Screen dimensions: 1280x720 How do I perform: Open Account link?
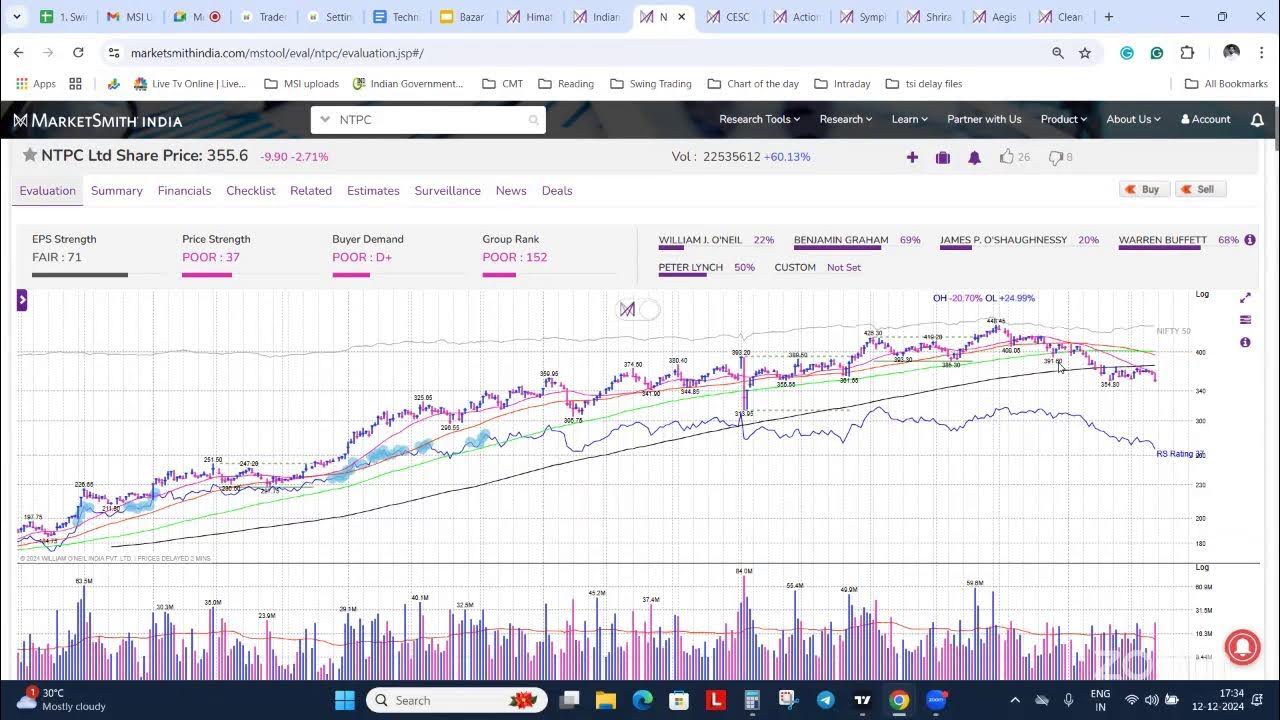coord(1206,119)
